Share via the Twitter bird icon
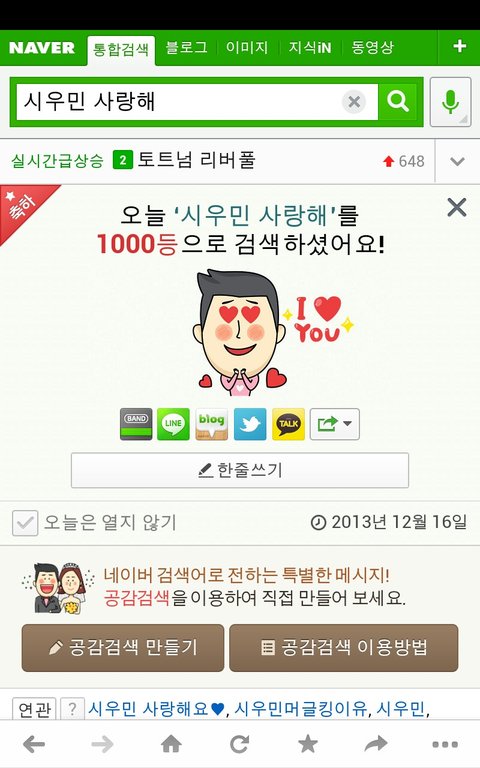480x768 pixels. (250, 424)
